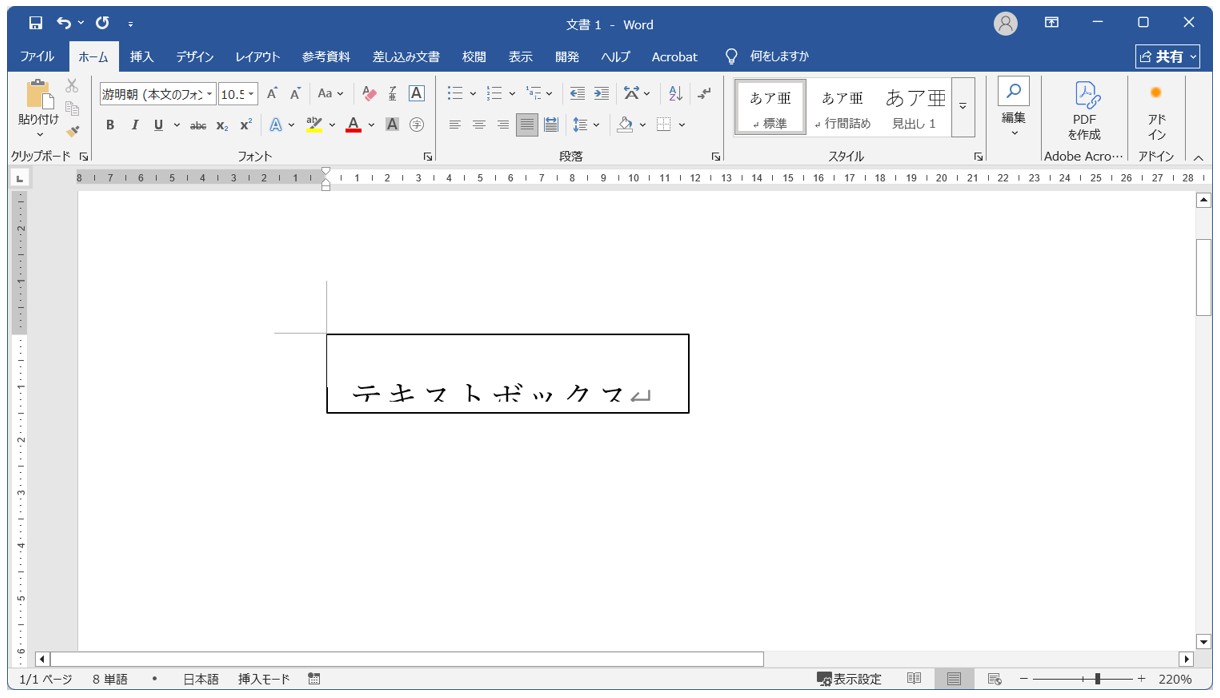
Task: Toggle justify alignment
Action: click(527, 125)
